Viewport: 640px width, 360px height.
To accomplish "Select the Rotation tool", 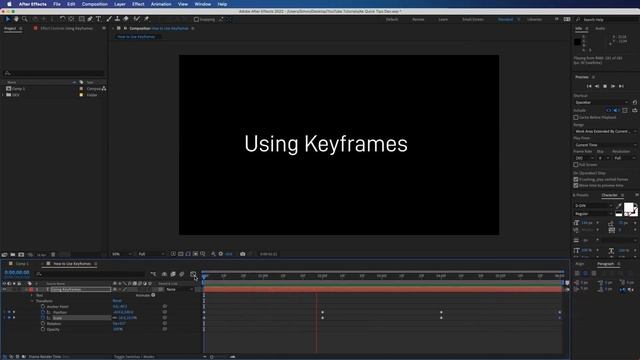I will coord(62,19).
